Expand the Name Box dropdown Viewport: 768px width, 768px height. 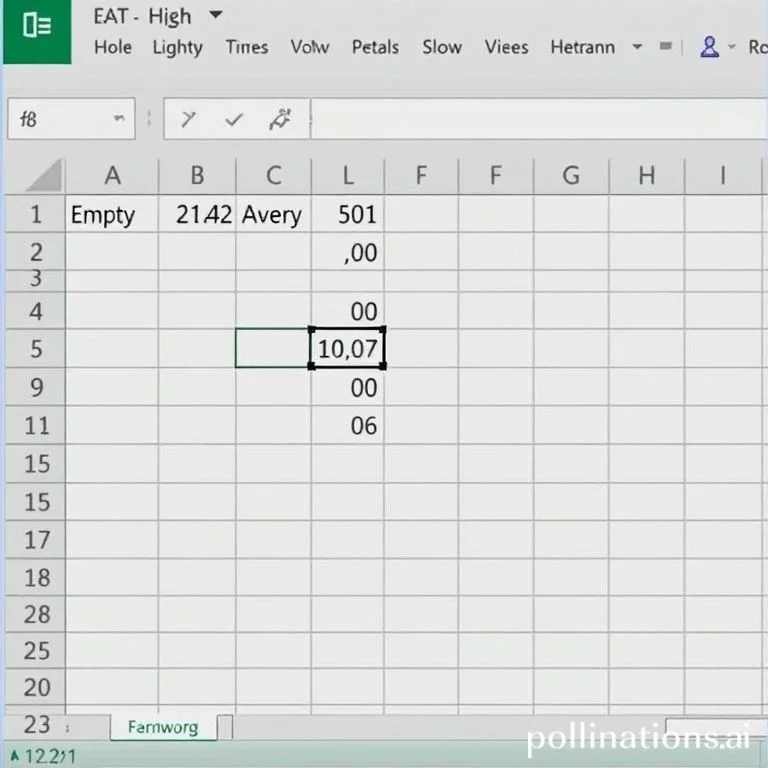[x=119, y=119]
